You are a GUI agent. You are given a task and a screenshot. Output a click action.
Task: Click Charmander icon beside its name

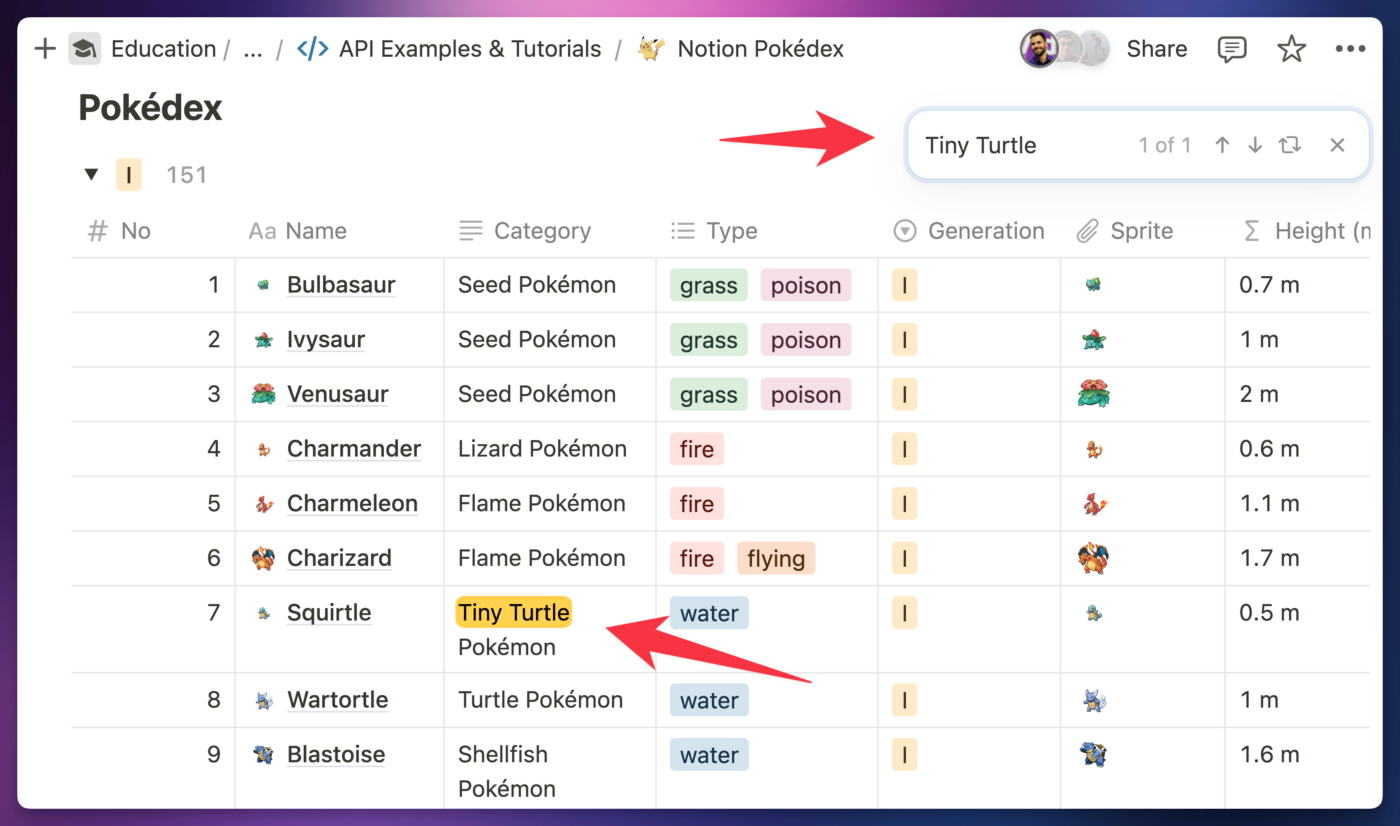coord(263,449)
